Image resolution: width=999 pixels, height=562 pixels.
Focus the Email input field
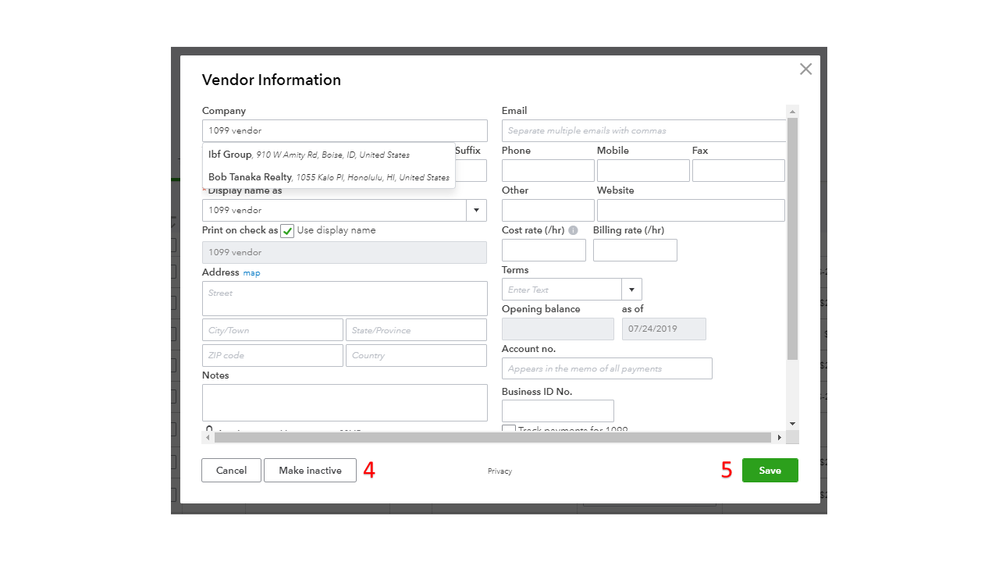tap(644, 131)
